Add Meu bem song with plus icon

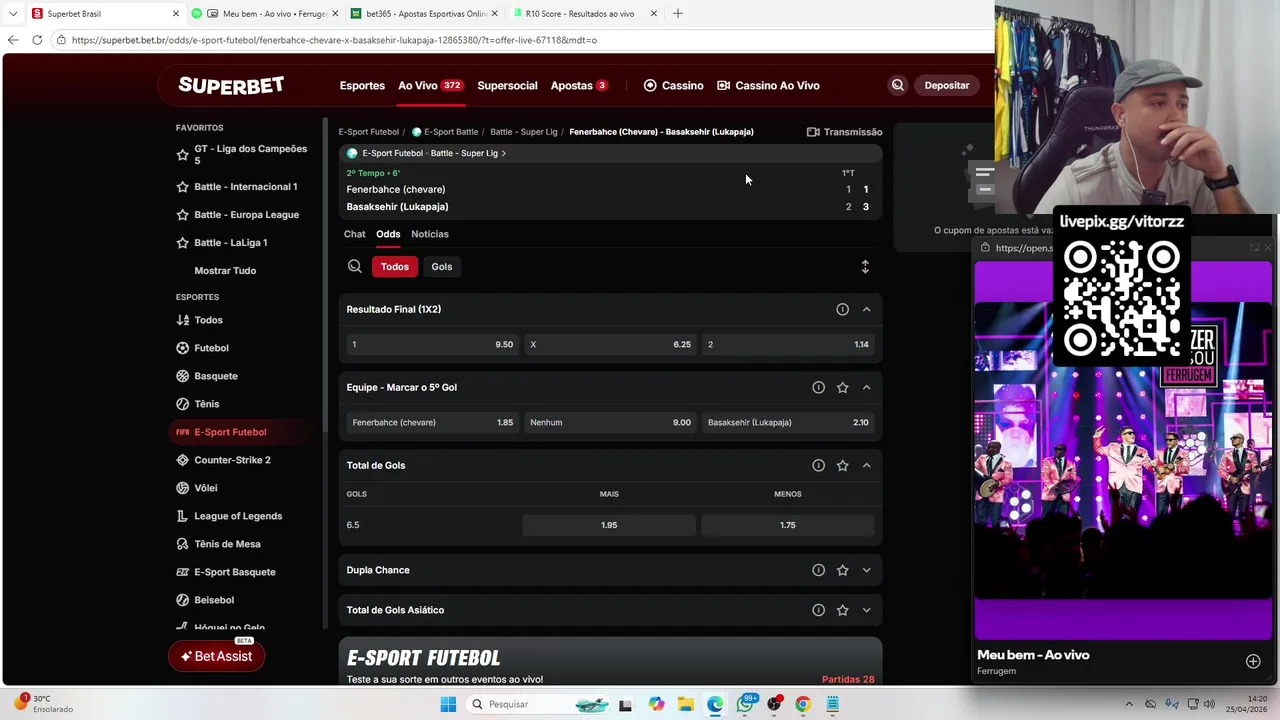tap(1253, 661)
